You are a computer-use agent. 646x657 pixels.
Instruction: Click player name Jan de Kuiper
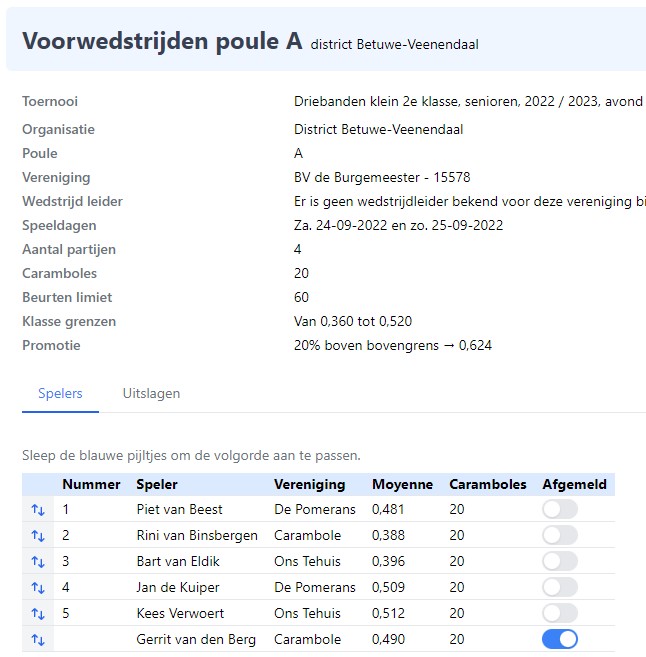(x=178, y=587)
